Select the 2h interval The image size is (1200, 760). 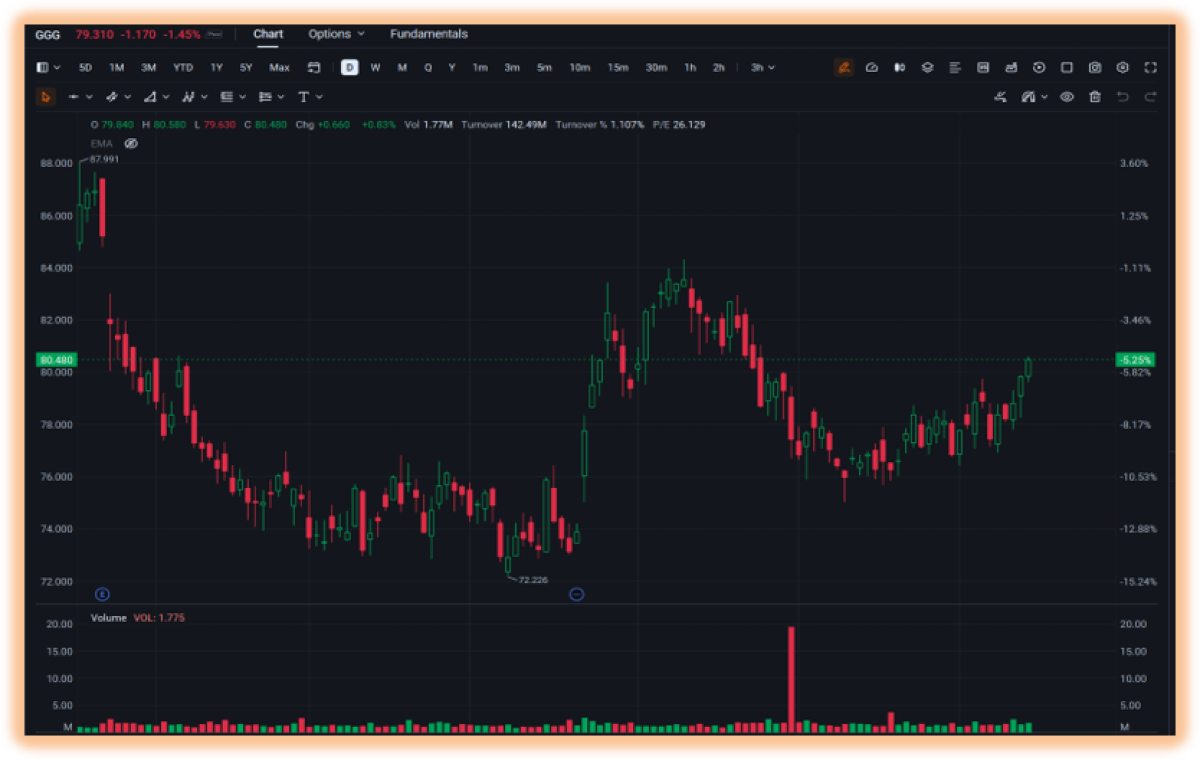tap(719, 68)
